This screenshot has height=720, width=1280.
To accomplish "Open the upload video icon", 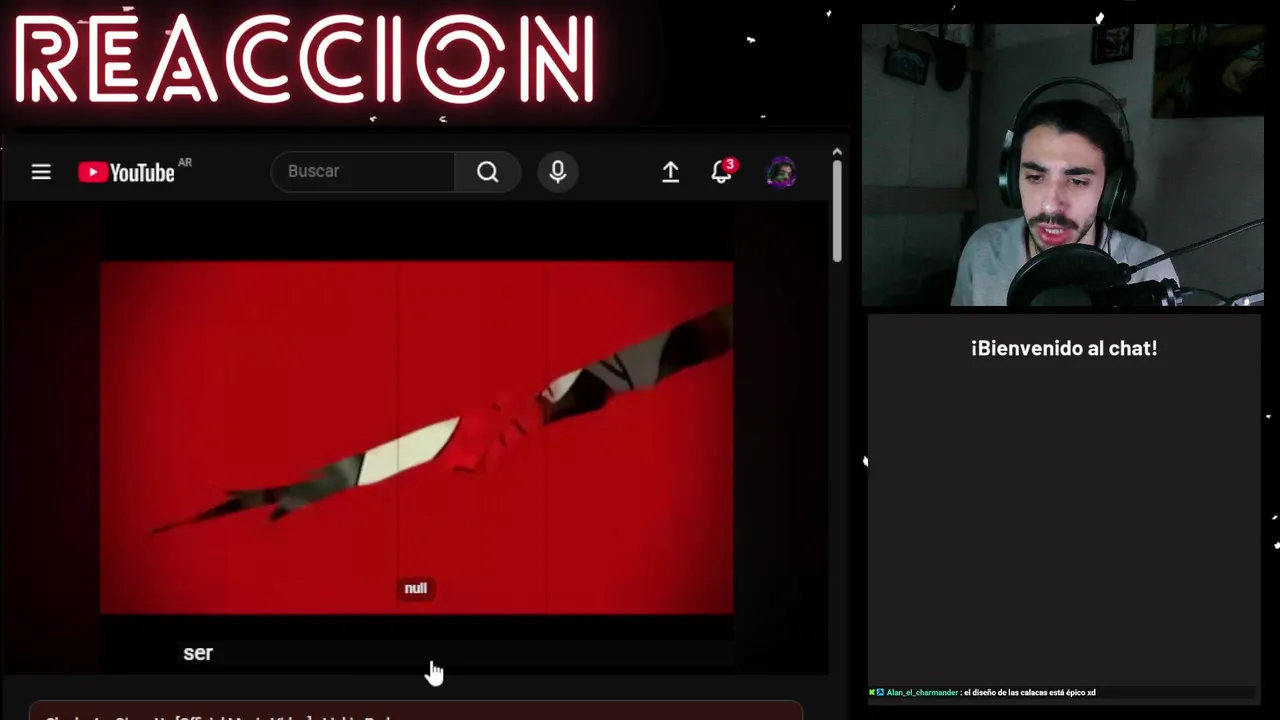I will click(x=670, y=172).
